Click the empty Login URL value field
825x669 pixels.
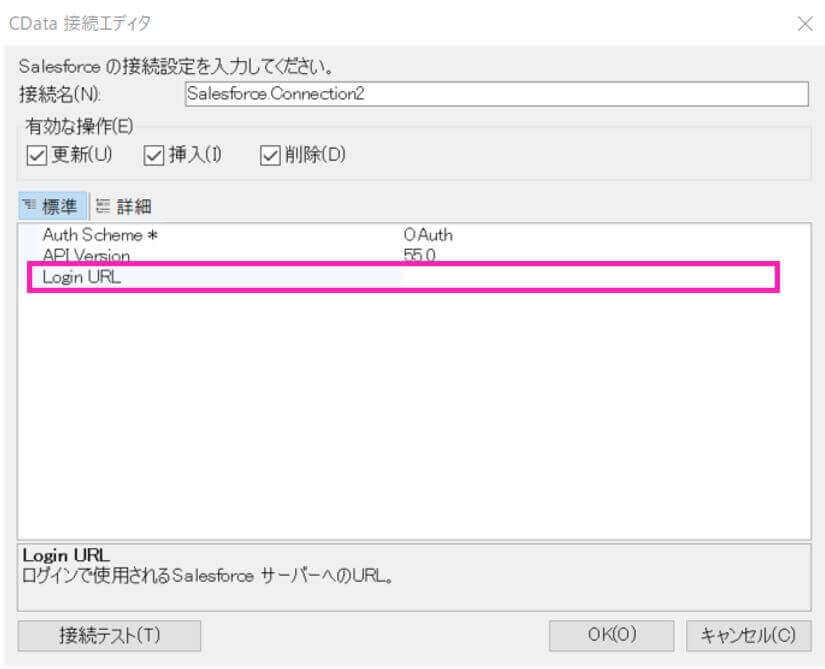pyautogui.click(x=588, y=277)
